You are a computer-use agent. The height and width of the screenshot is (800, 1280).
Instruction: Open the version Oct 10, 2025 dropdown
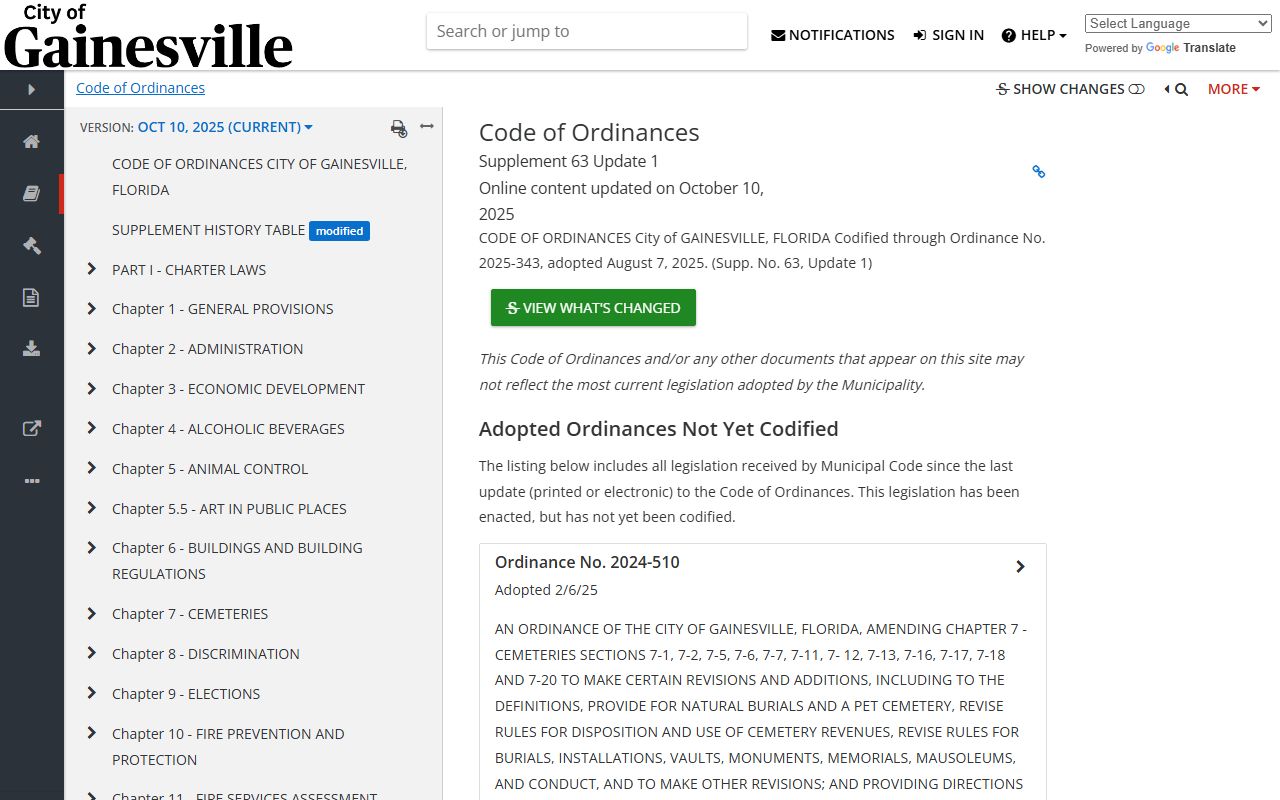click(225, 127)
